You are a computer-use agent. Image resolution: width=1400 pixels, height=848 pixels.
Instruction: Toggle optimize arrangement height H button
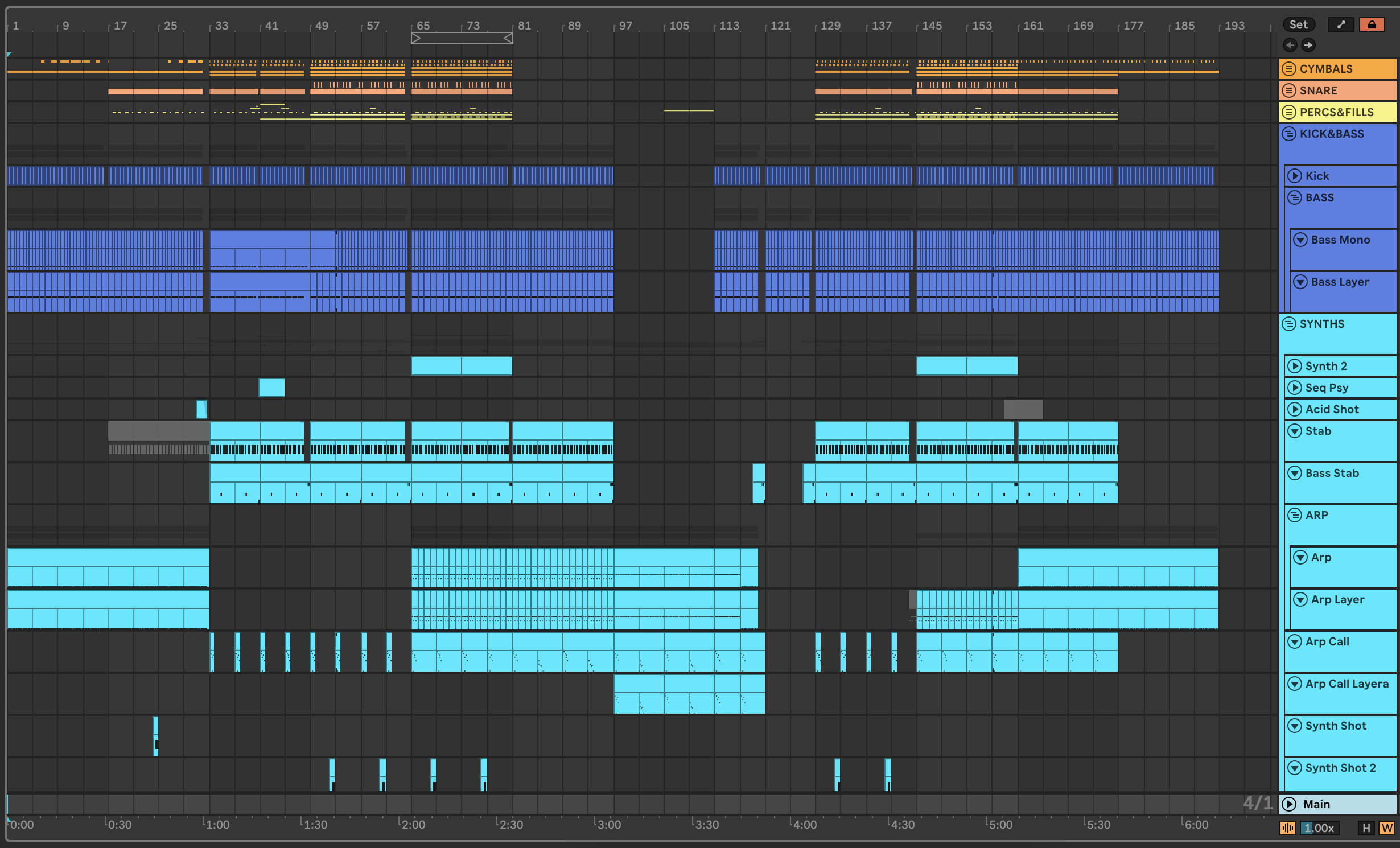[1366, 828]
